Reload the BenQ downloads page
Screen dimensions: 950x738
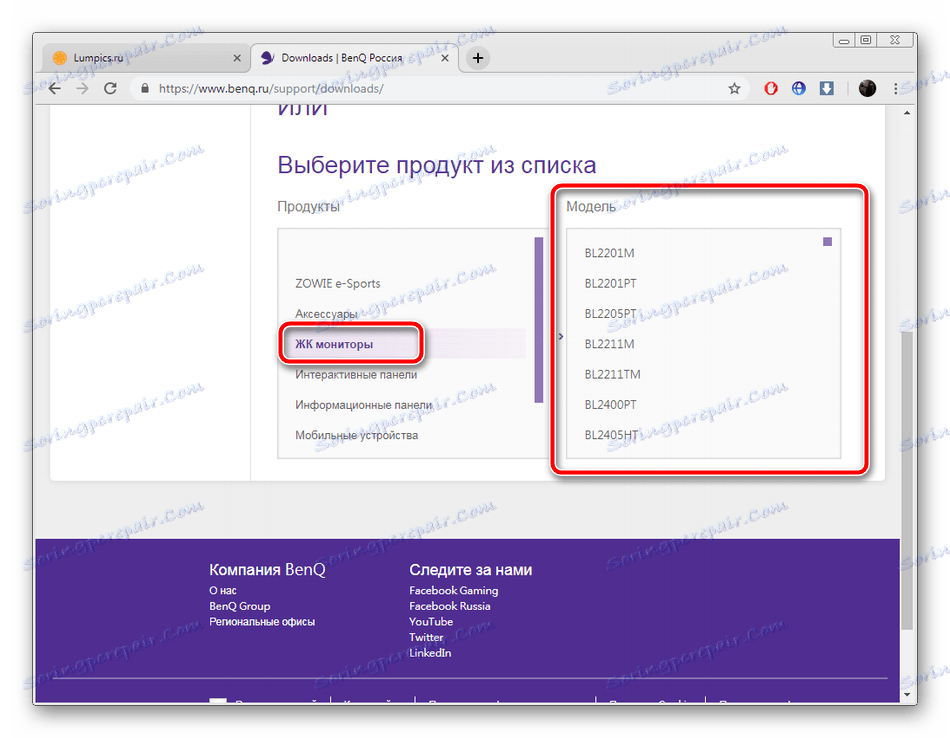111,88
